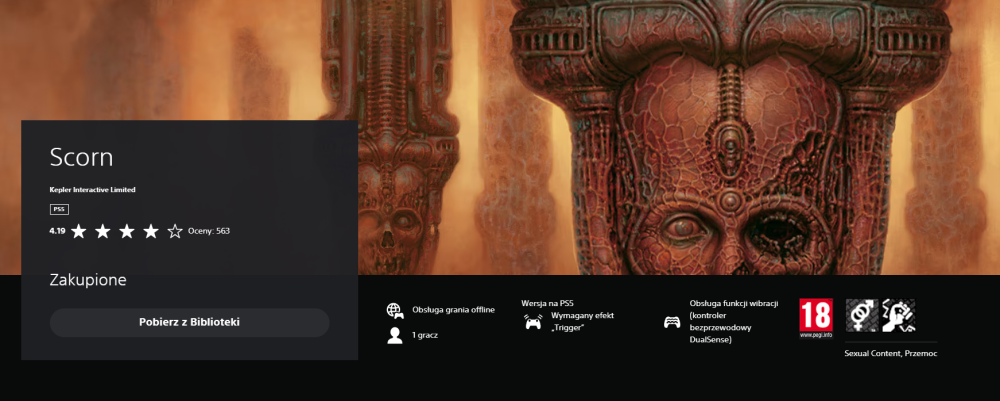
Task: Click the vibration function controller icon
Action: point(672,322)
